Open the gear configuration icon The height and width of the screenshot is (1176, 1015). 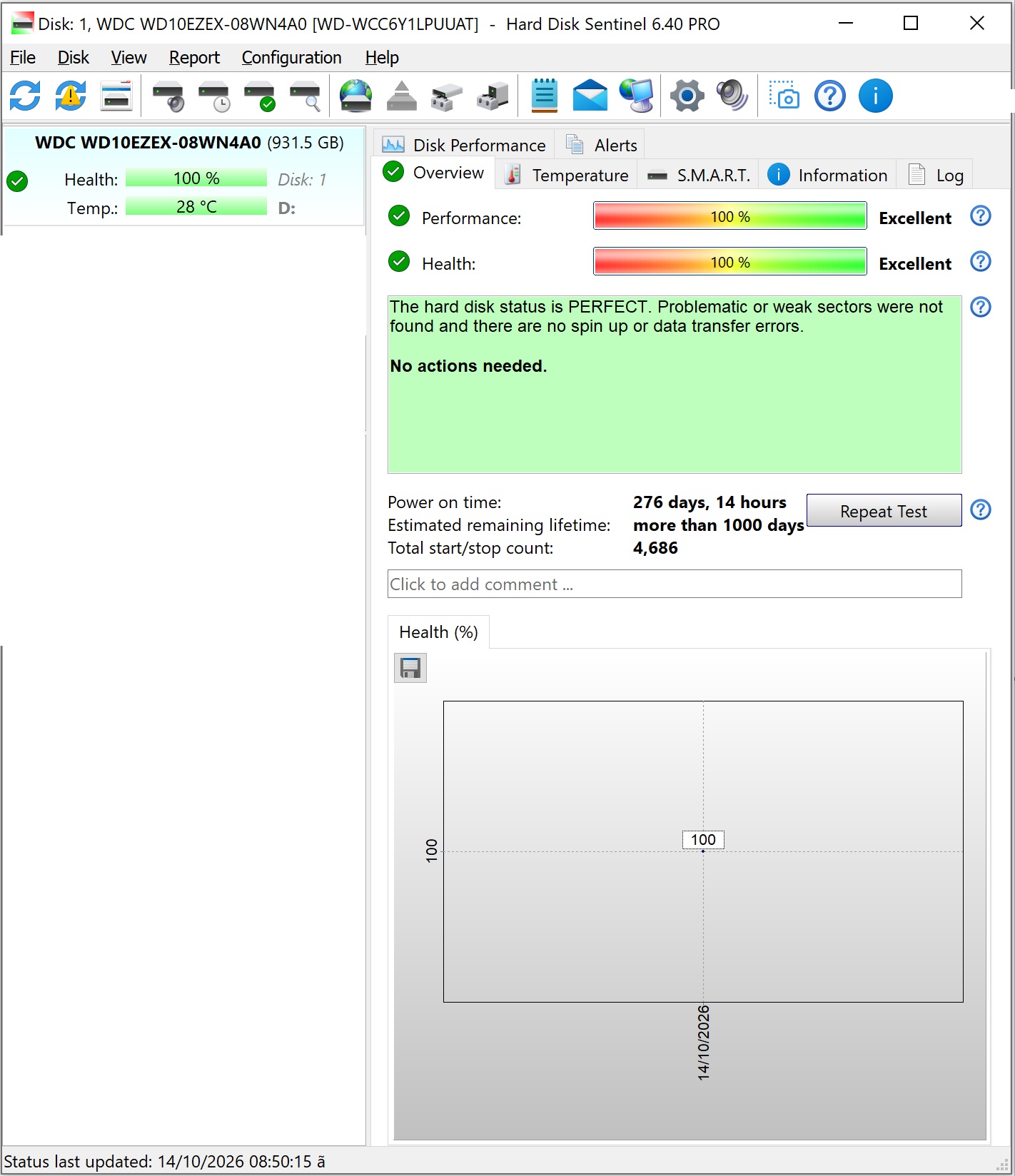(x=687, y=96)
